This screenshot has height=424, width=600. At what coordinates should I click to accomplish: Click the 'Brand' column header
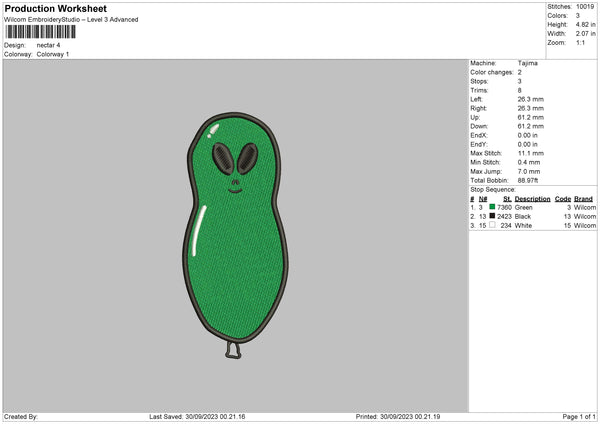coord(583,199)
